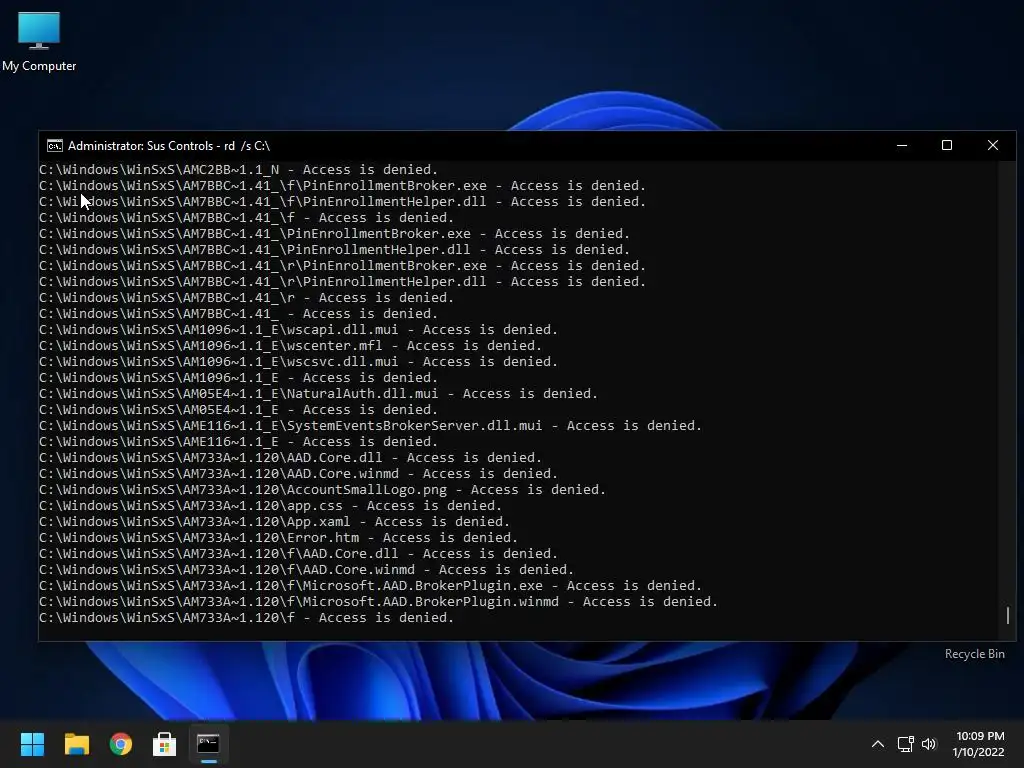Click the line with '_\r\PinEnrollmentBroker.exe'

[x=342, y=266]
